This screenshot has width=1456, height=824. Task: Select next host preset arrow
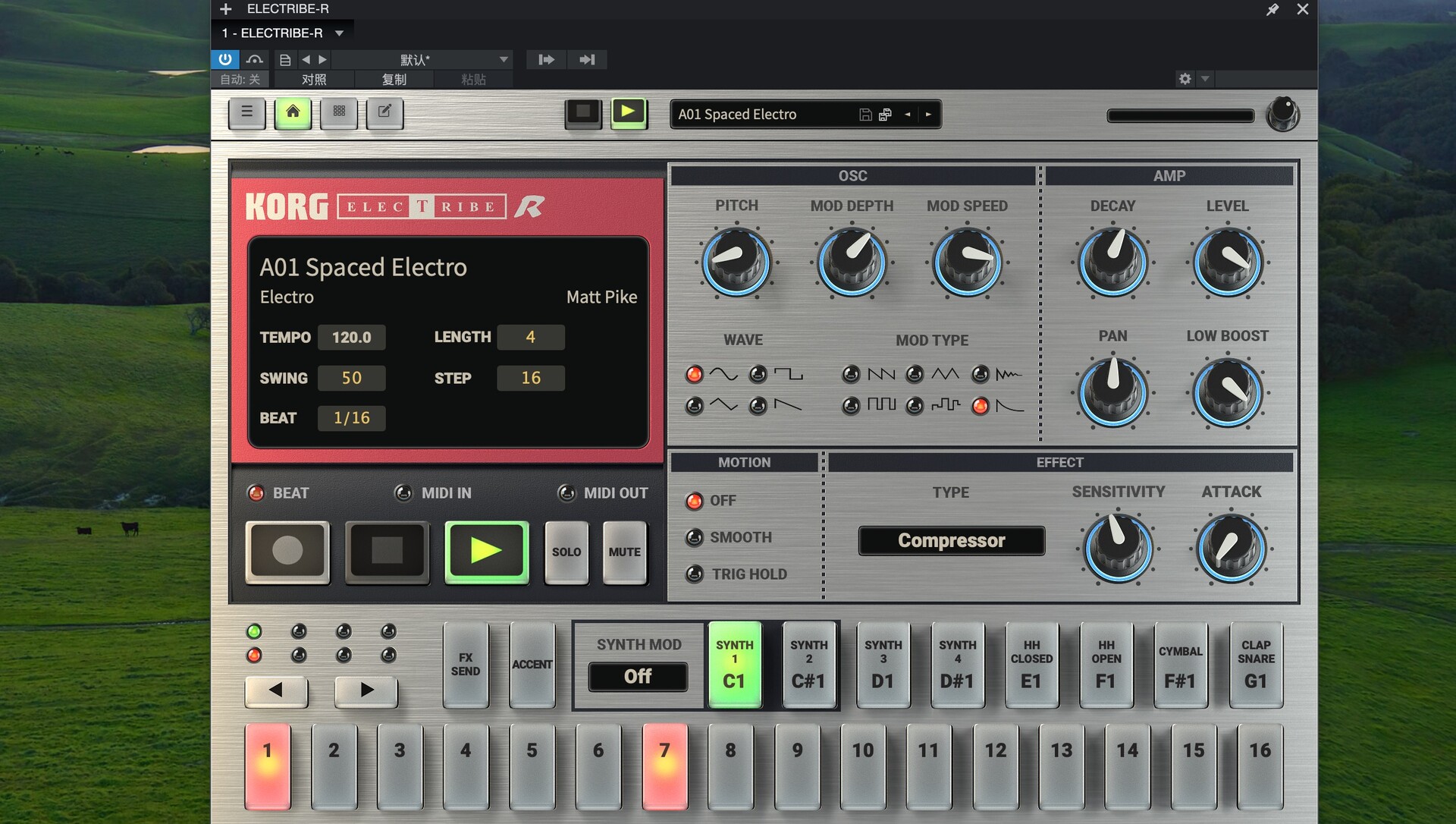click(x=323, y=59)
